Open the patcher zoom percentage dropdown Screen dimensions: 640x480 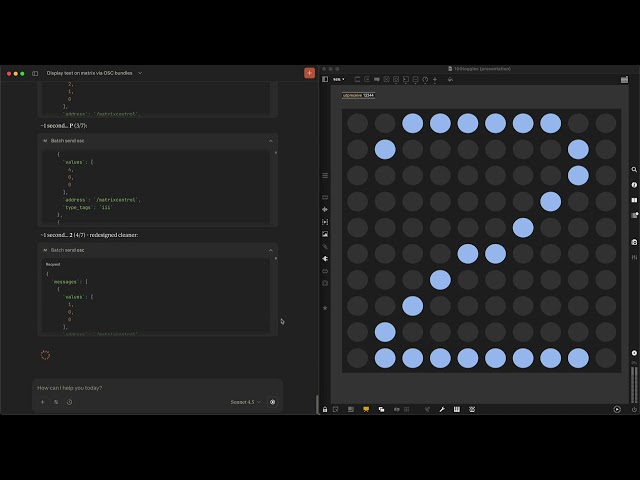[339, 79]
